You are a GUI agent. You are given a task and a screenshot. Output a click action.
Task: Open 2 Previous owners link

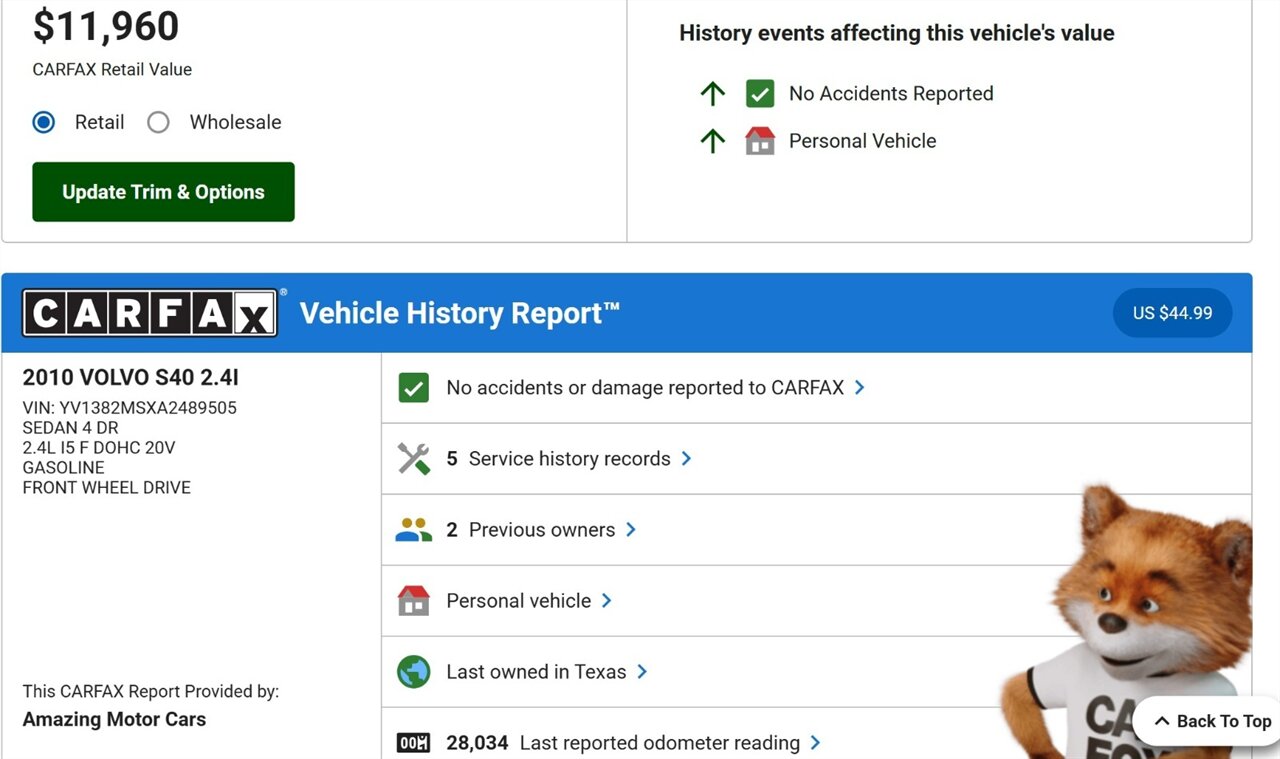tap(541, 530)
